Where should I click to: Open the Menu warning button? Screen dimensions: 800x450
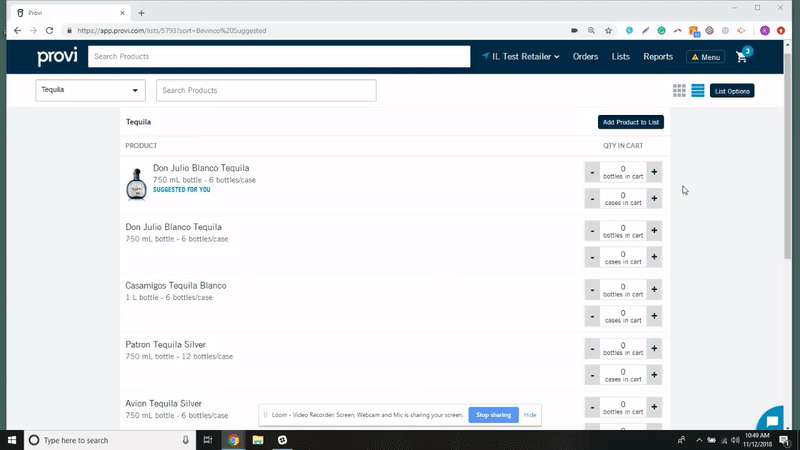pyautogui.click(x=706, y=57)
